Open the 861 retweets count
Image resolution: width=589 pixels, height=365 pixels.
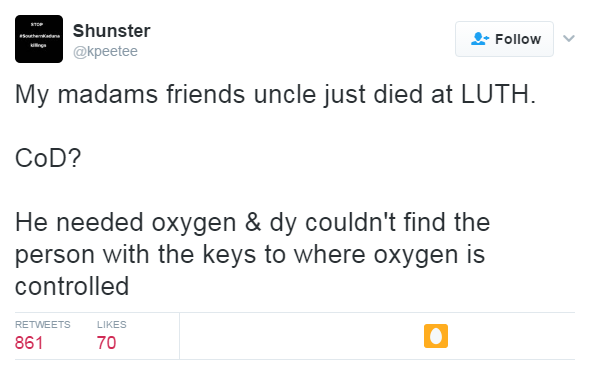29,343
